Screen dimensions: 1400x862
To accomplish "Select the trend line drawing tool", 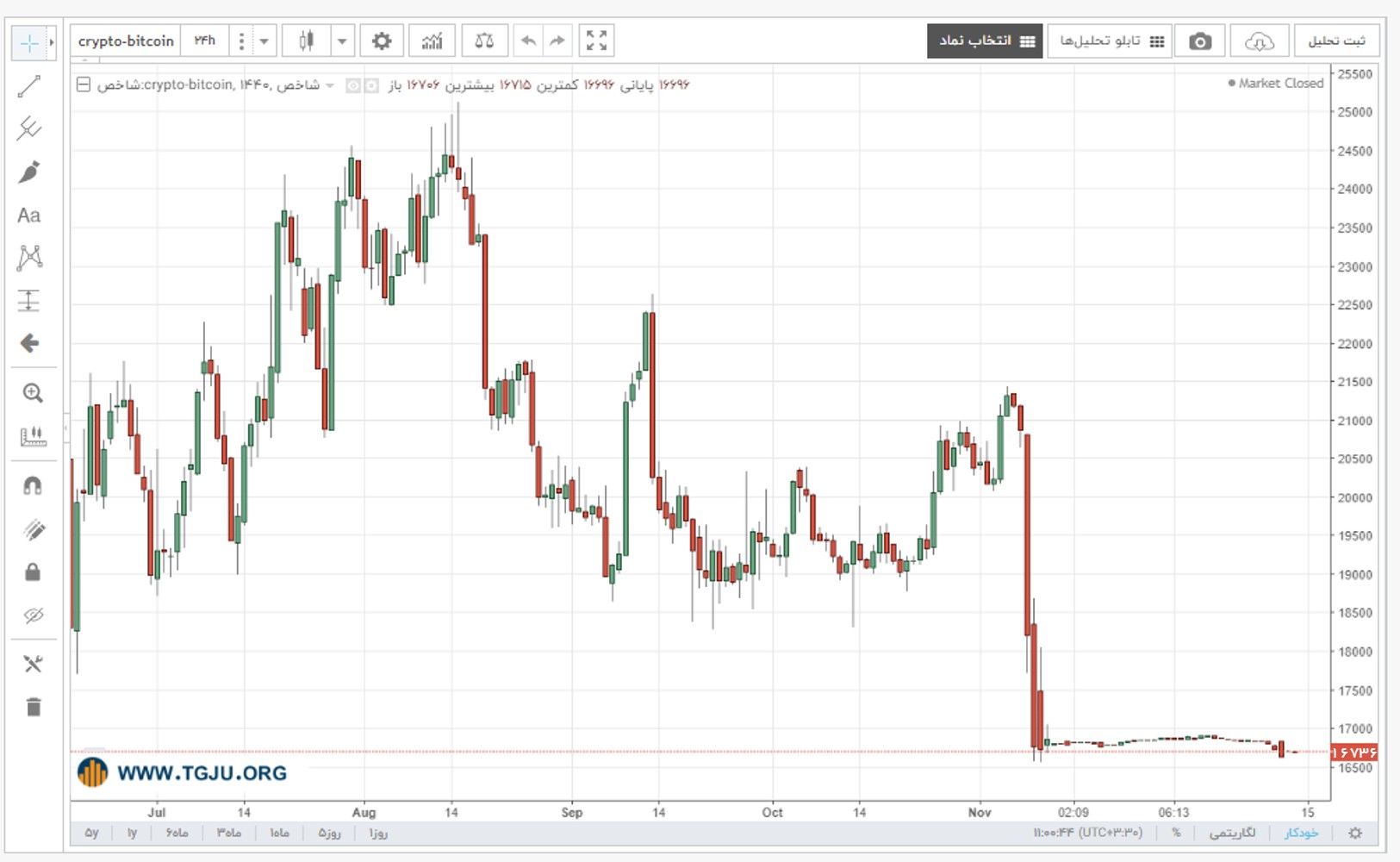I will pyautogui.click(x=29, y=86).
